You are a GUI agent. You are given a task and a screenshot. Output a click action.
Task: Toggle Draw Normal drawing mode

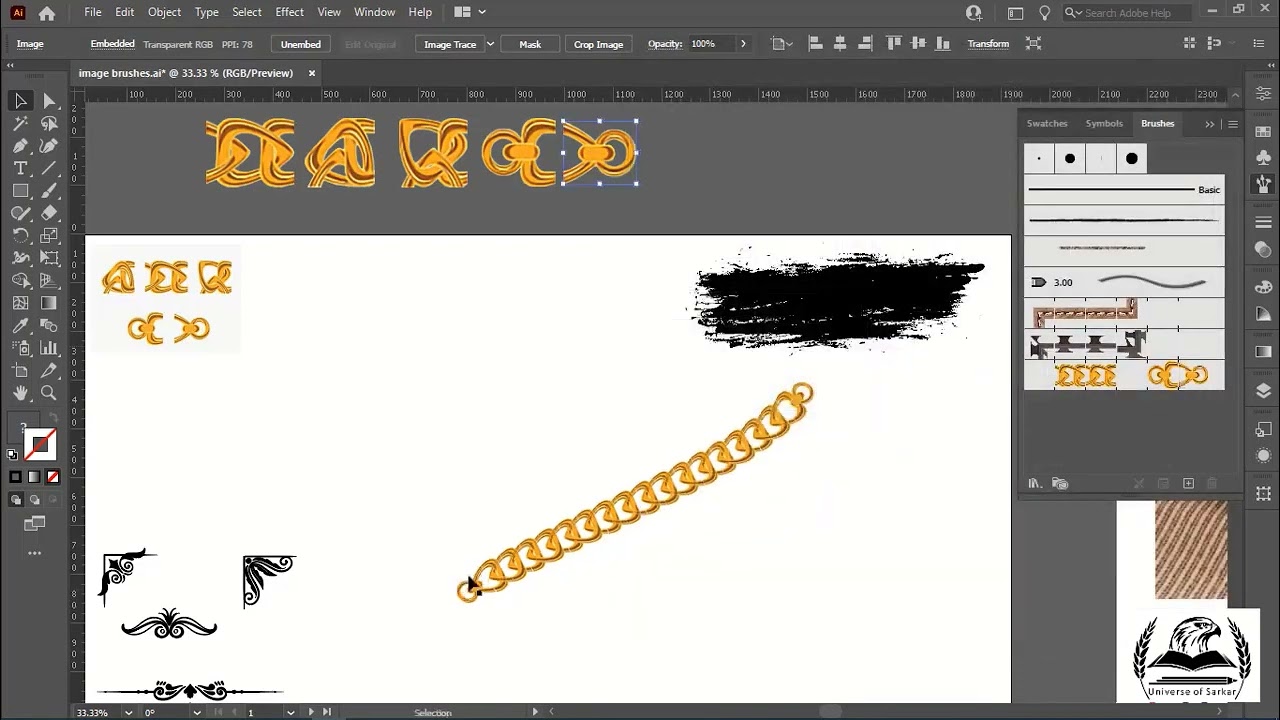[16, 500]
